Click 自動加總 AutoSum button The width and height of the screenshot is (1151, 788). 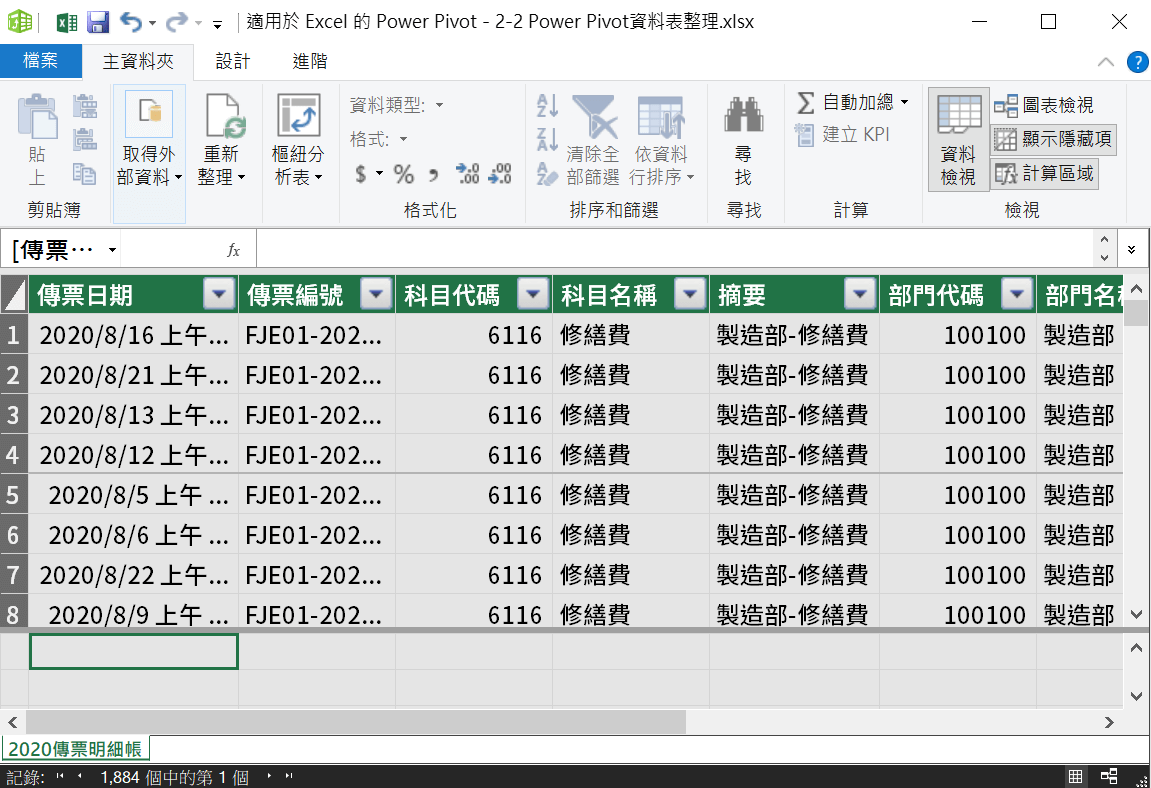pyautogui.click(x=846, y=102)
